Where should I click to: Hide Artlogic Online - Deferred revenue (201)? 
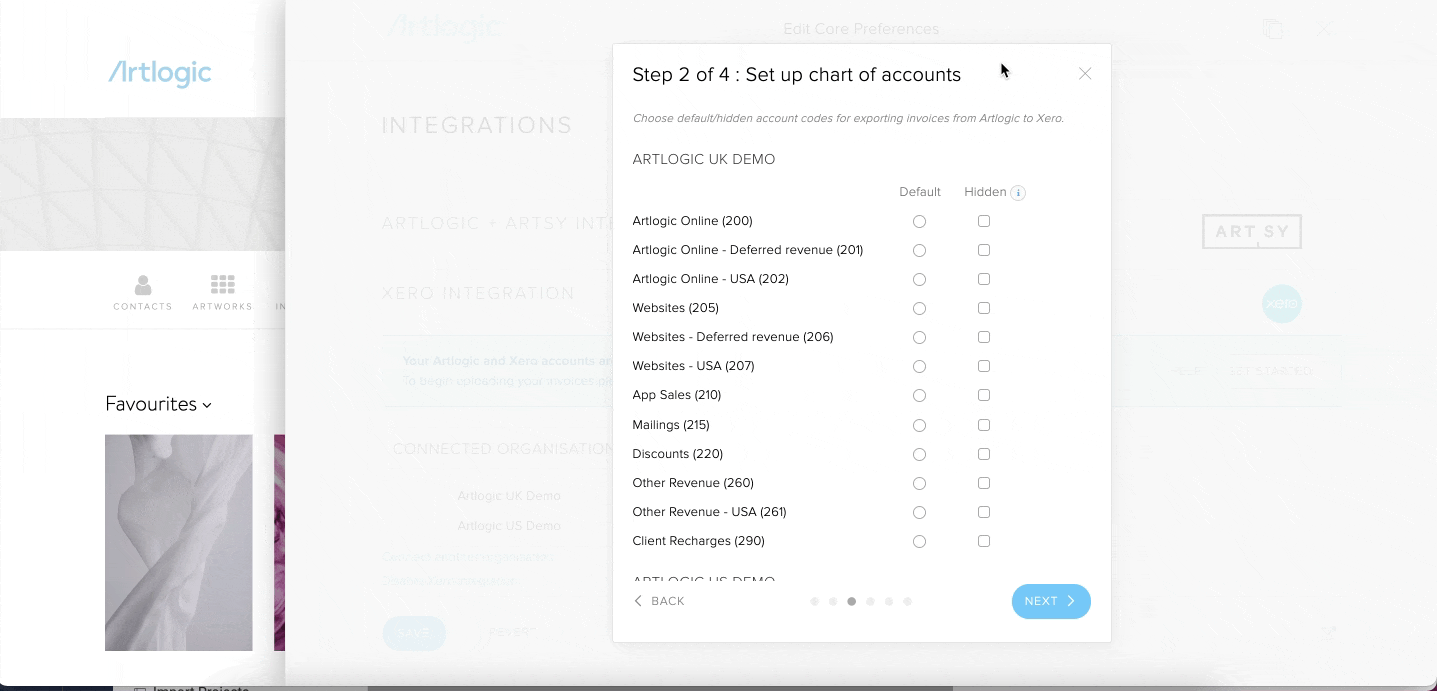point(984,250)
